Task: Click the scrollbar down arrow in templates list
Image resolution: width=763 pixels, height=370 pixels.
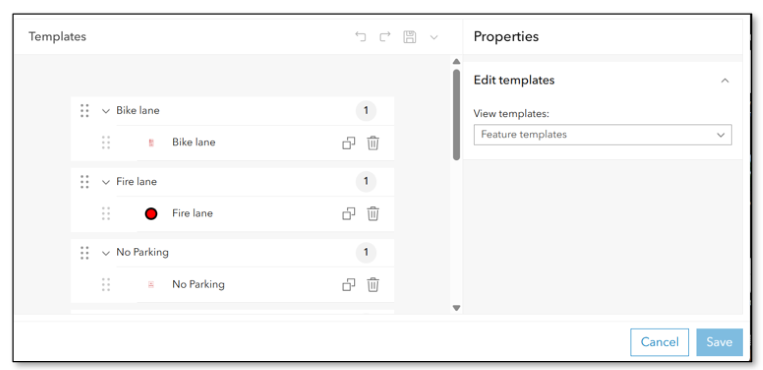Action: (x=456, y=308)
